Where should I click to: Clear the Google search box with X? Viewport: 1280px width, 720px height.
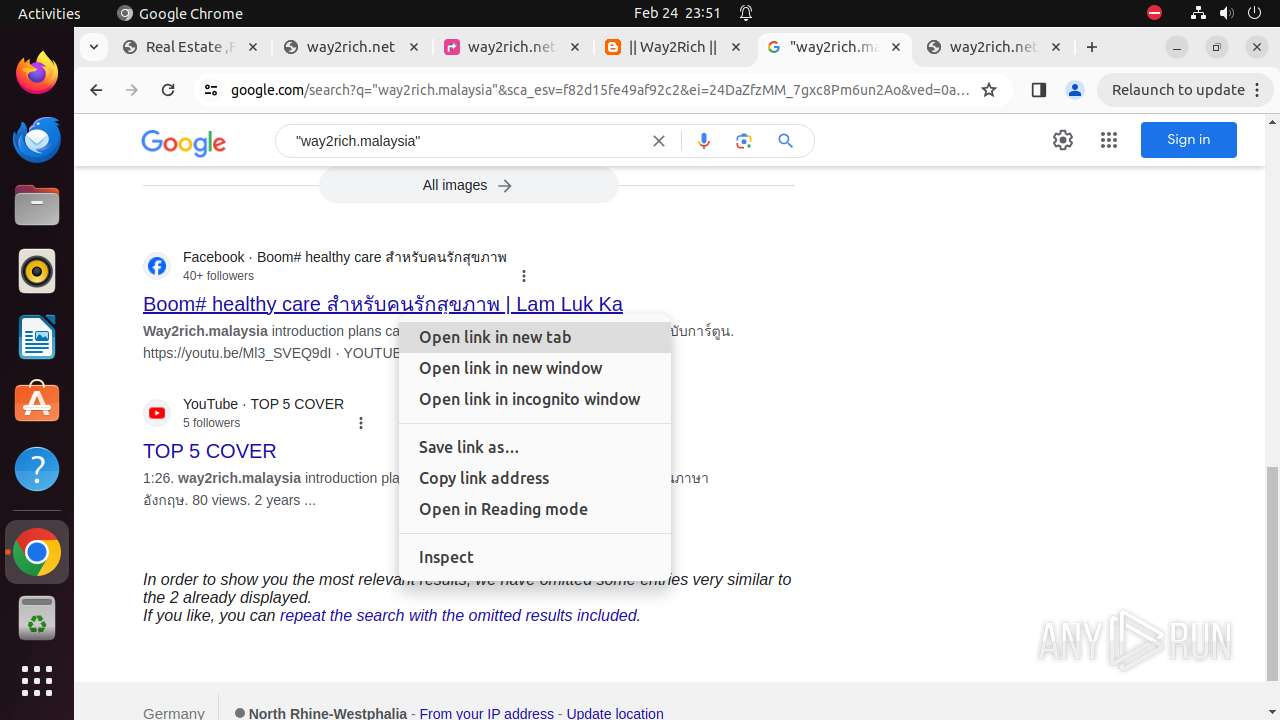tap(659, 141)
